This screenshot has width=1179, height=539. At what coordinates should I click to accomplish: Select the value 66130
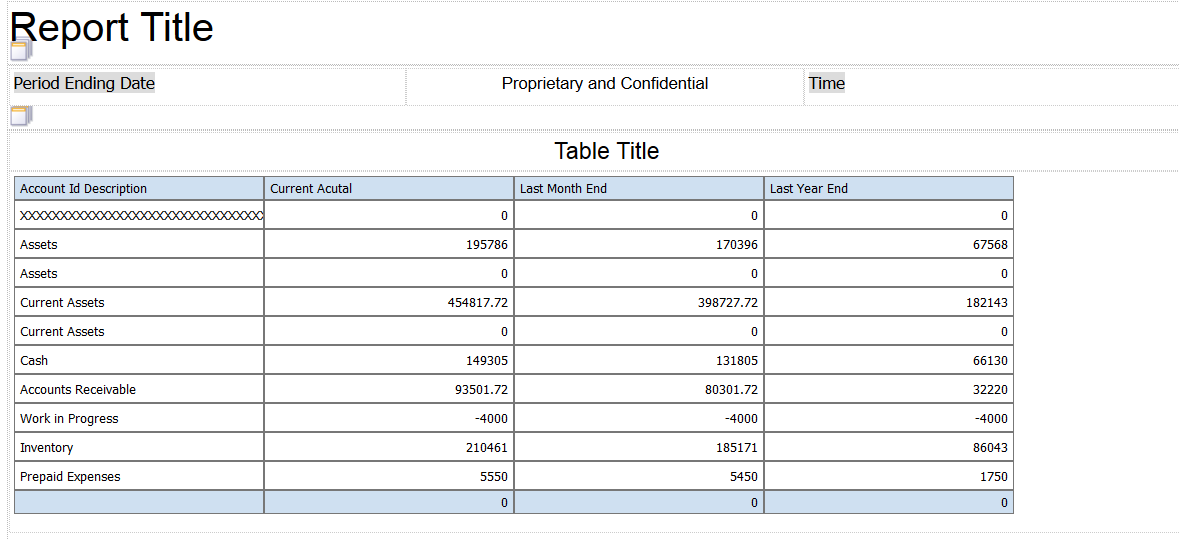990,361
